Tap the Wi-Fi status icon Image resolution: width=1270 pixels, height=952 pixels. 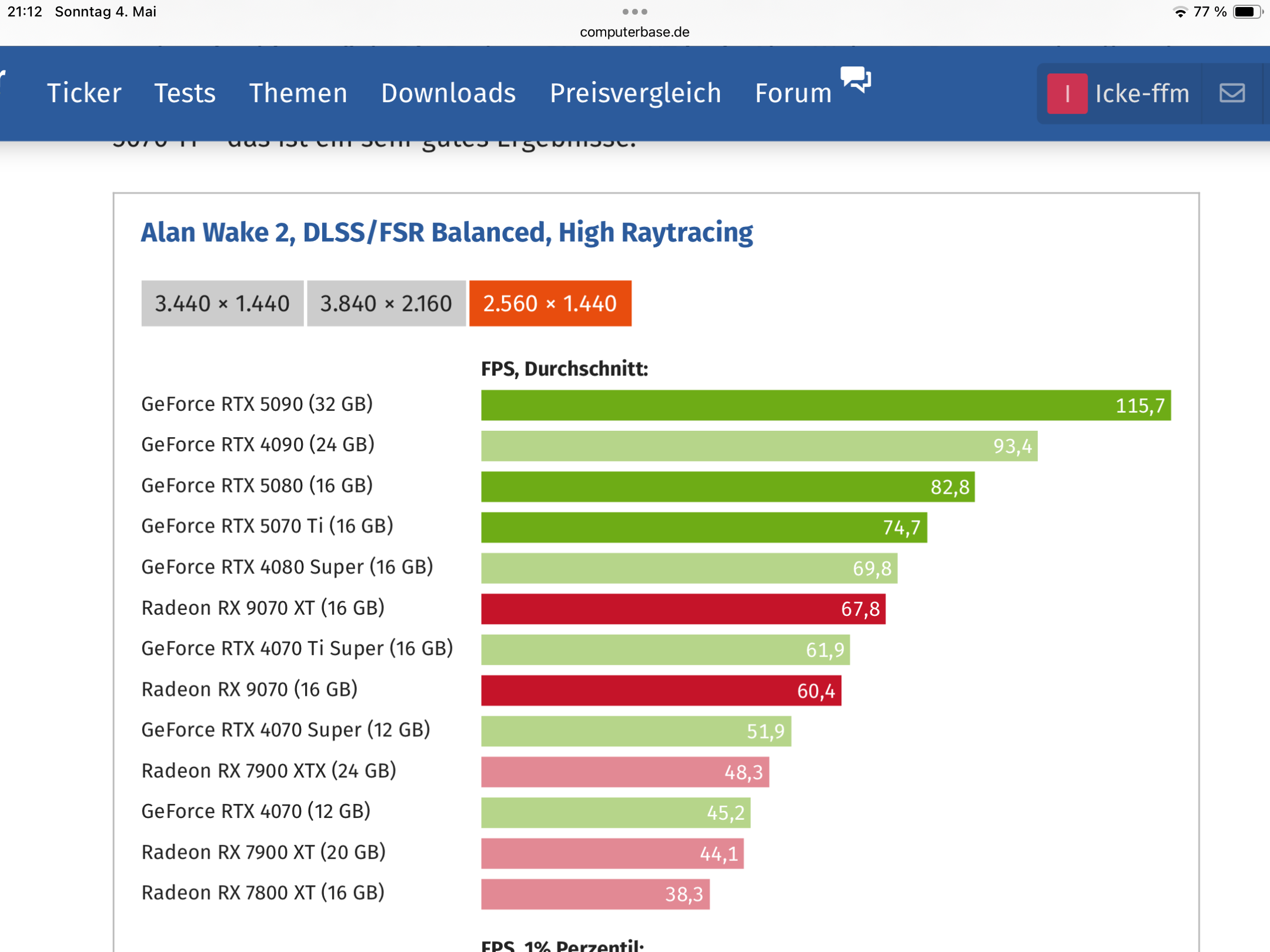[1179, 12]
